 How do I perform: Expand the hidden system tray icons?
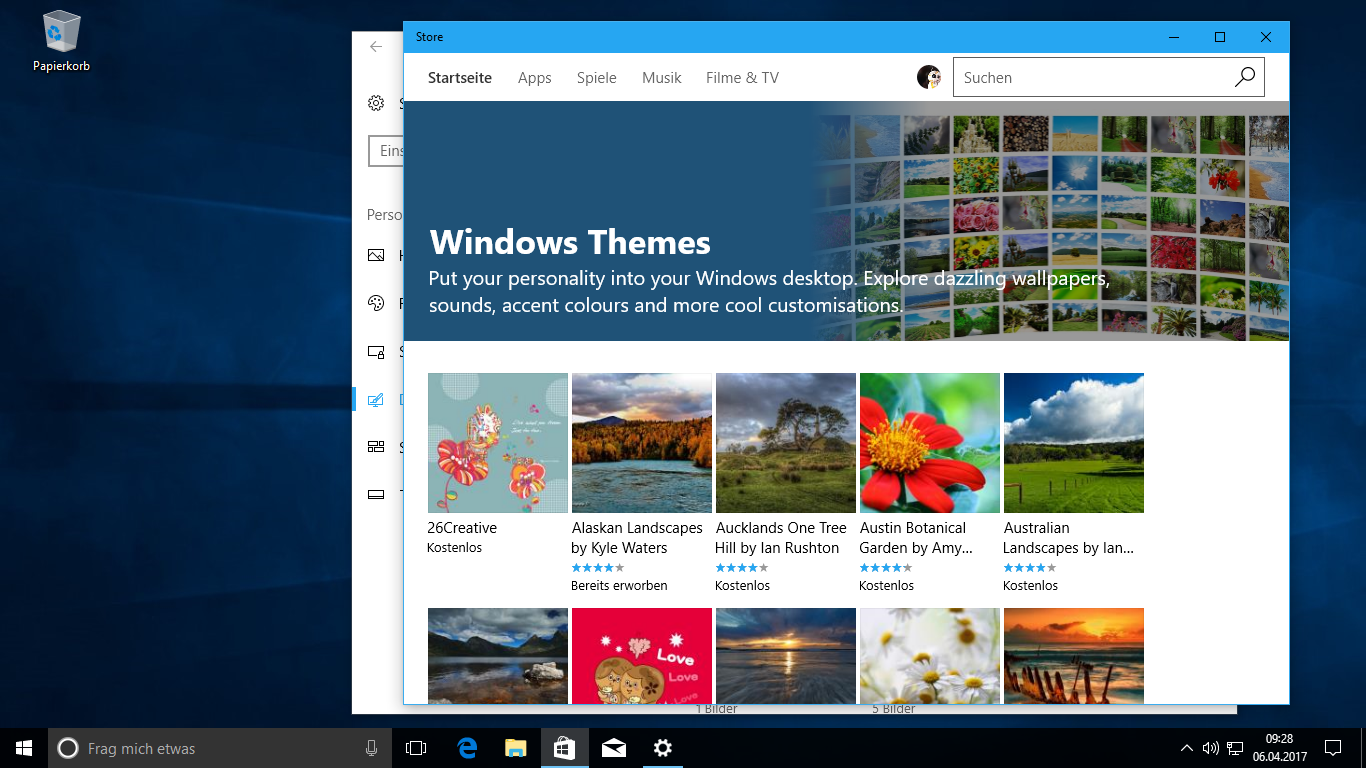(1186, 748)
